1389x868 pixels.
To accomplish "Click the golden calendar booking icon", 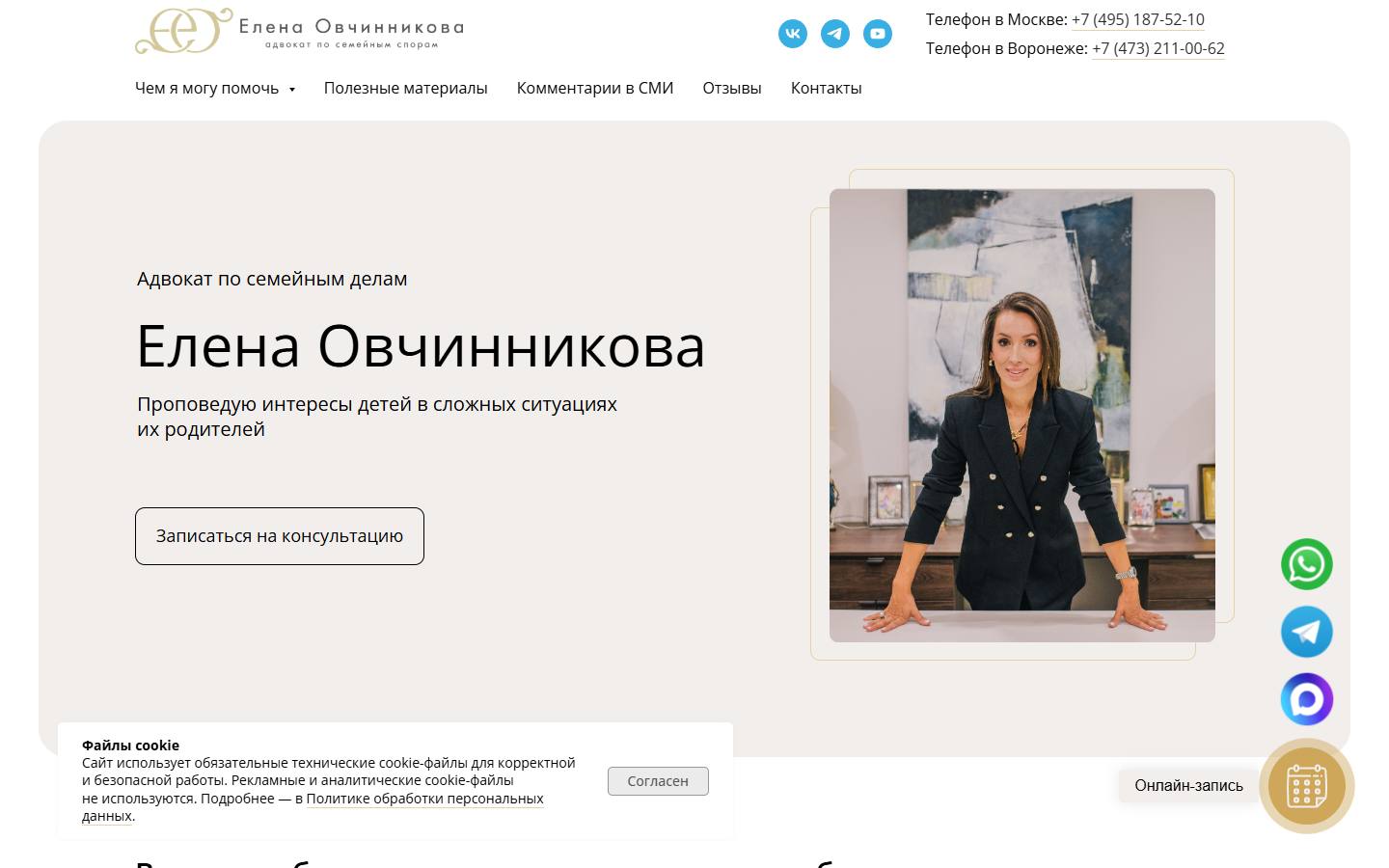I will pyautogui.click(x=1307, y=786).
